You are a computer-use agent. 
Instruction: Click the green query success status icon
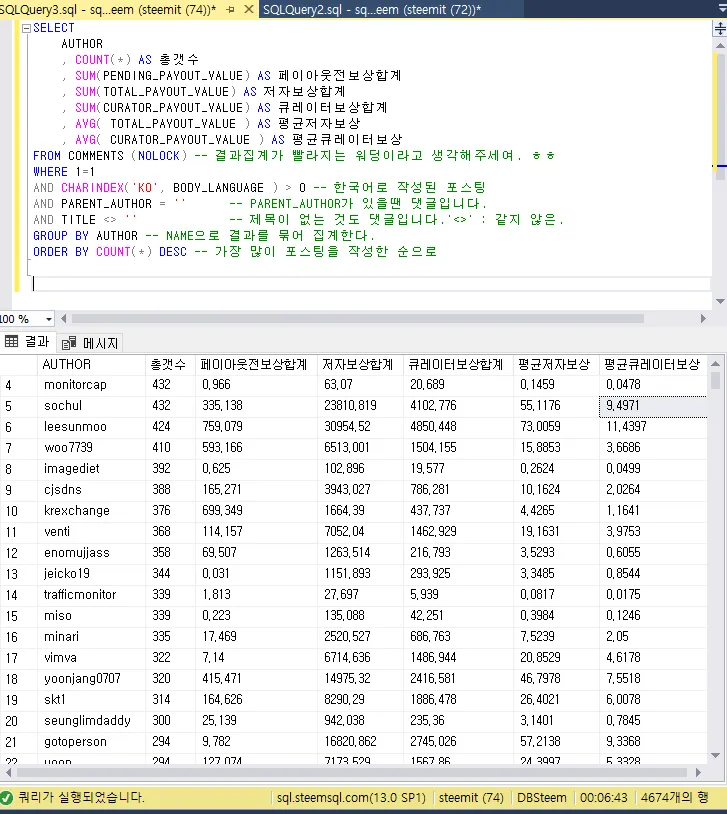pos(7,798)
